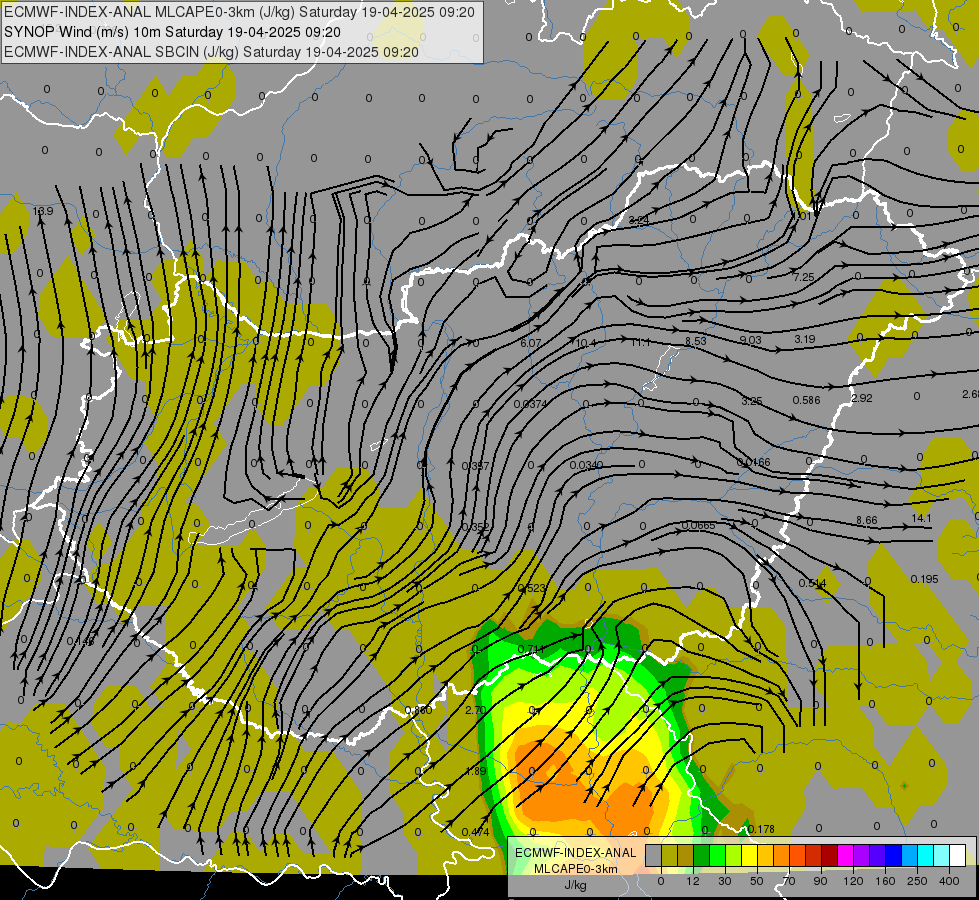Select the legend scale label 90
Image resolution: width=979 pixels, height=900 pixels.
click(x=820, y=881)
